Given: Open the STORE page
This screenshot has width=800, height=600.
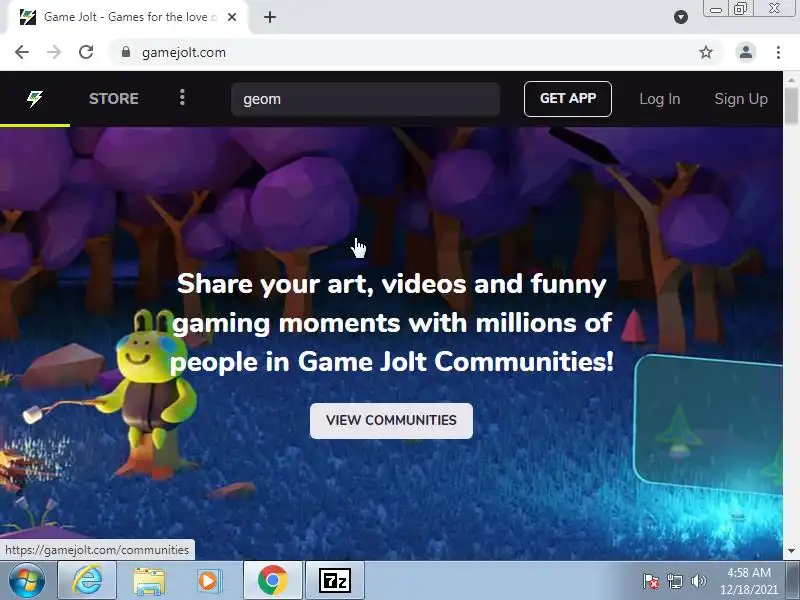Looking at the screenshot, I should coord(114,98).
